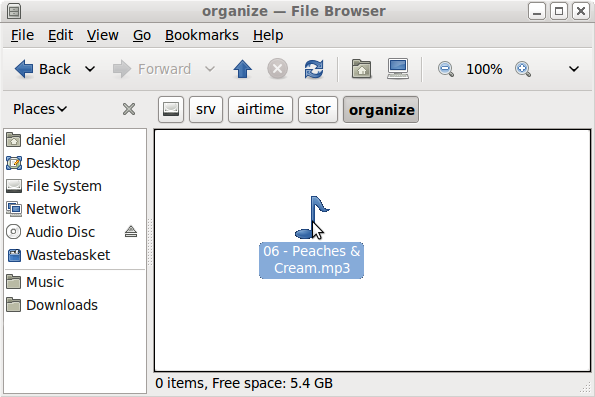Click the root filesystem path icon
The image size is (595, 397).
pos(171,110)
